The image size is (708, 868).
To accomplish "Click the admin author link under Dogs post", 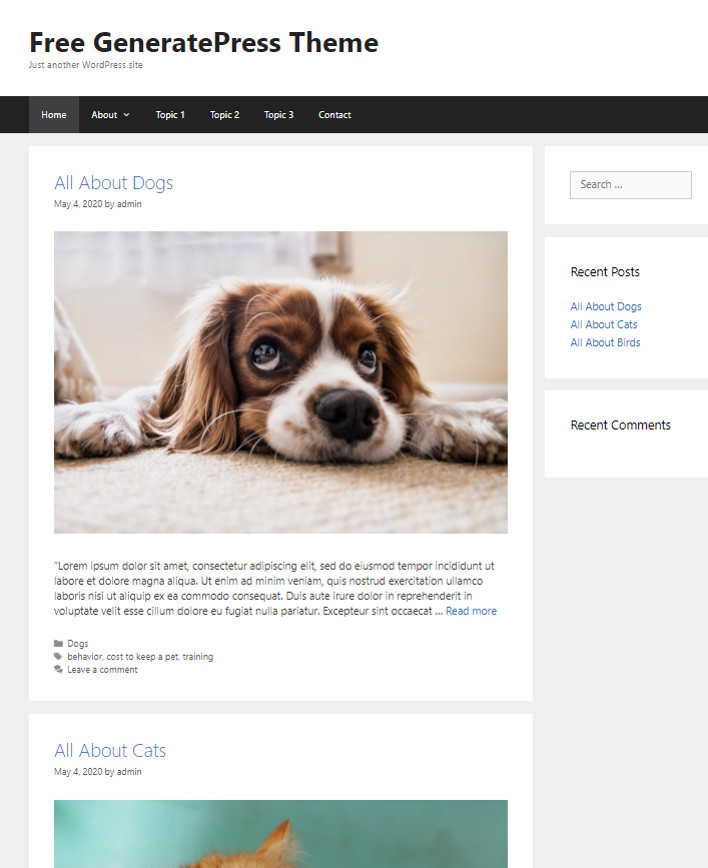I will [129, 204].
